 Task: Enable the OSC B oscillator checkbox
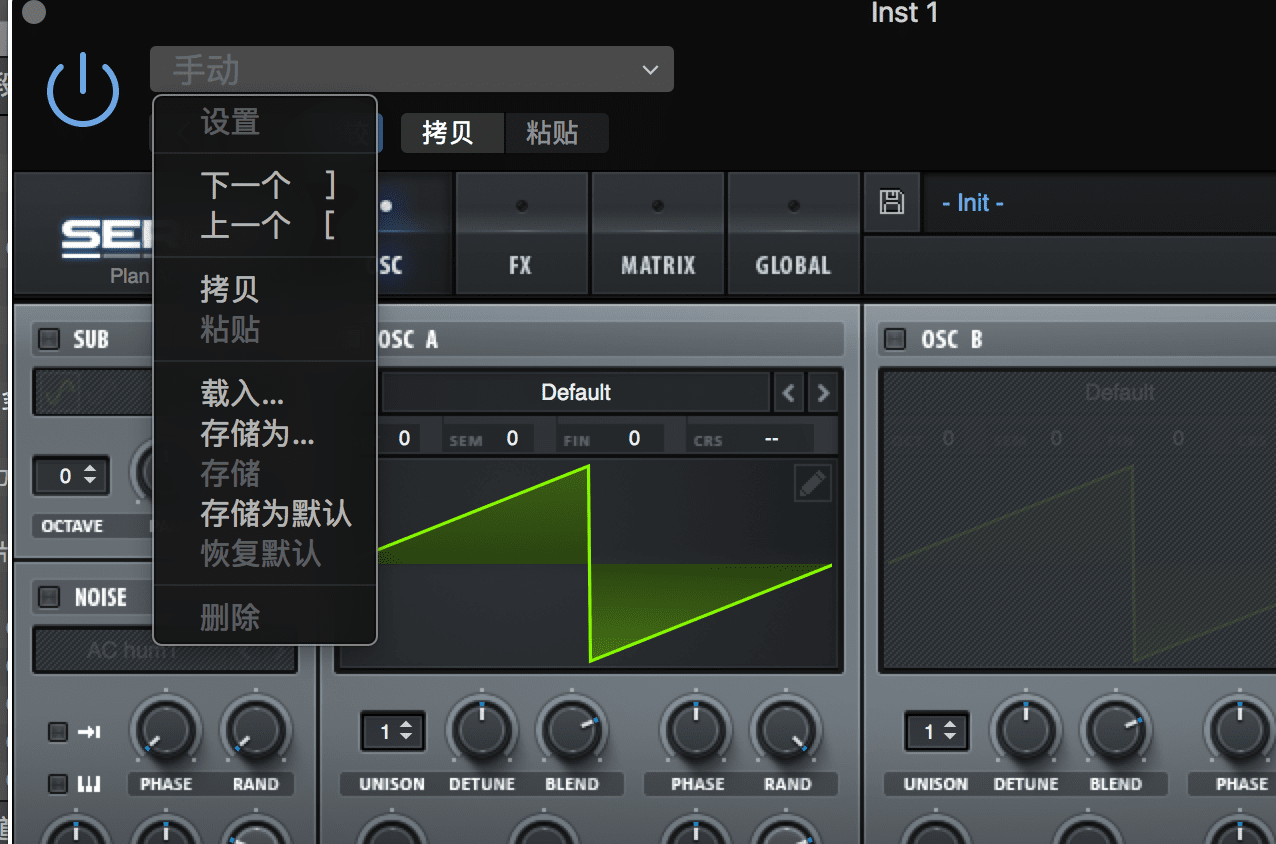[x=897, y=339]
